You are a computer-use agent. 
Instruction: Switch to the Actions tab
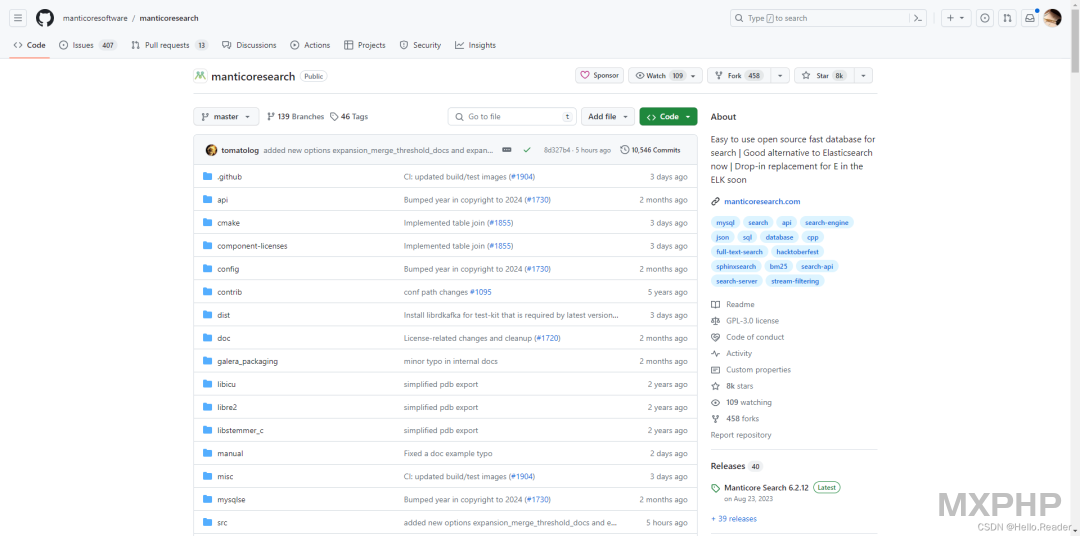tap(310, 45)
